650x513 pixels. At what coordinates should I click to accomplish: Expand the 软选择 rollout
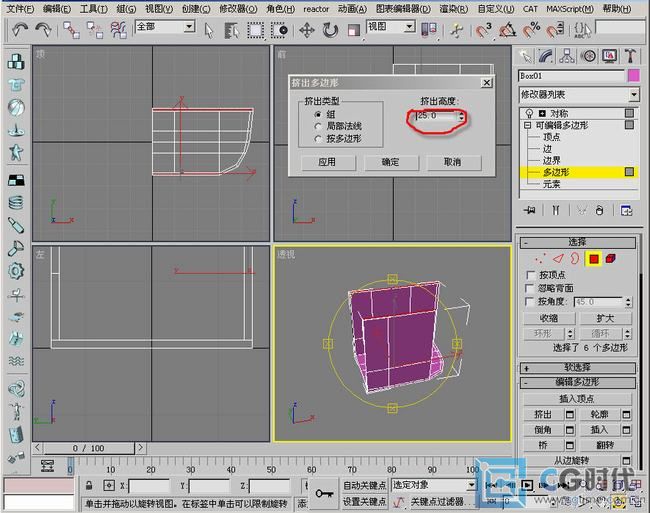[x=577, y=368]
